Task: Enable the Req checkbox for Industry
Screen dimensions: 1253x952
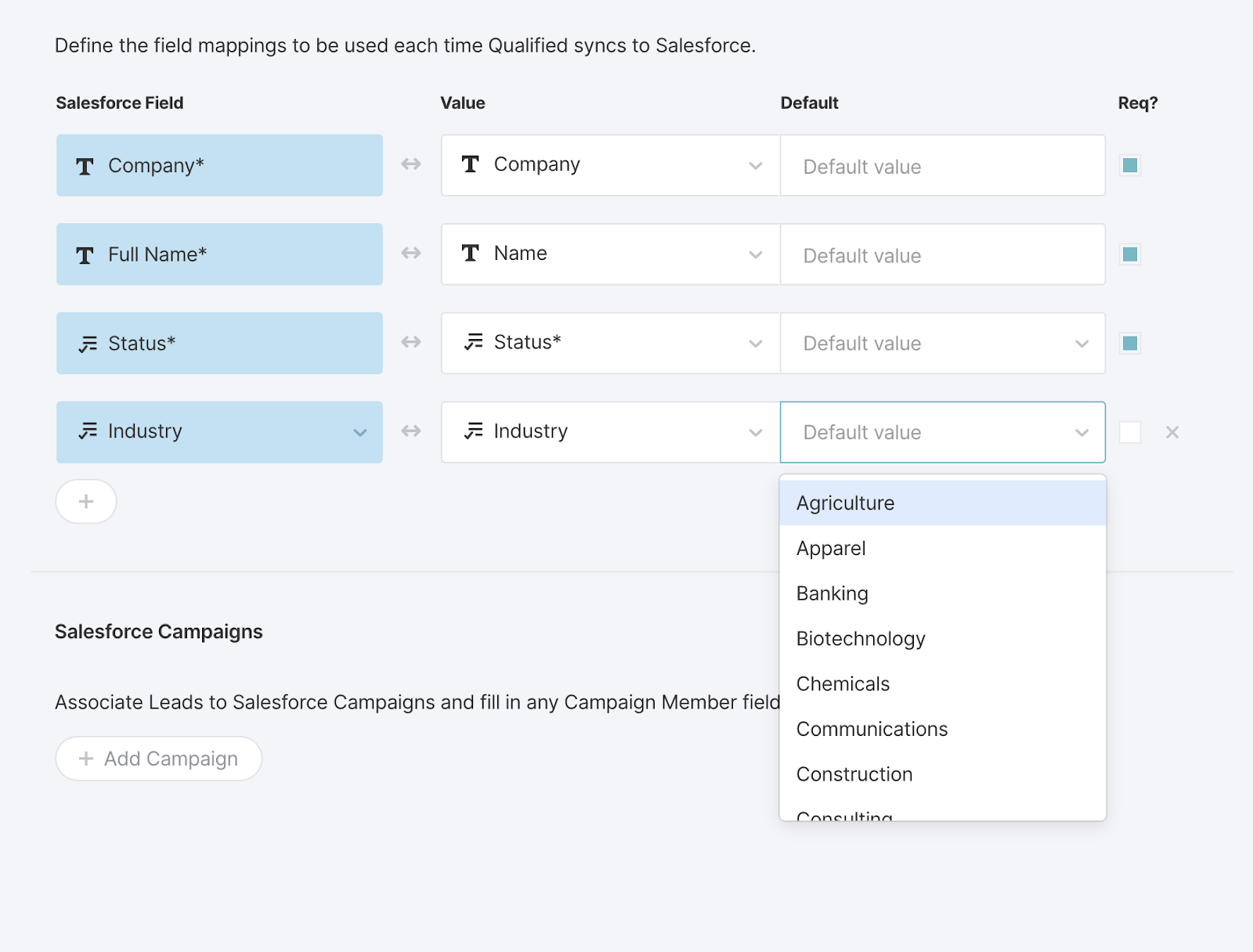Action: [1129, 431]
